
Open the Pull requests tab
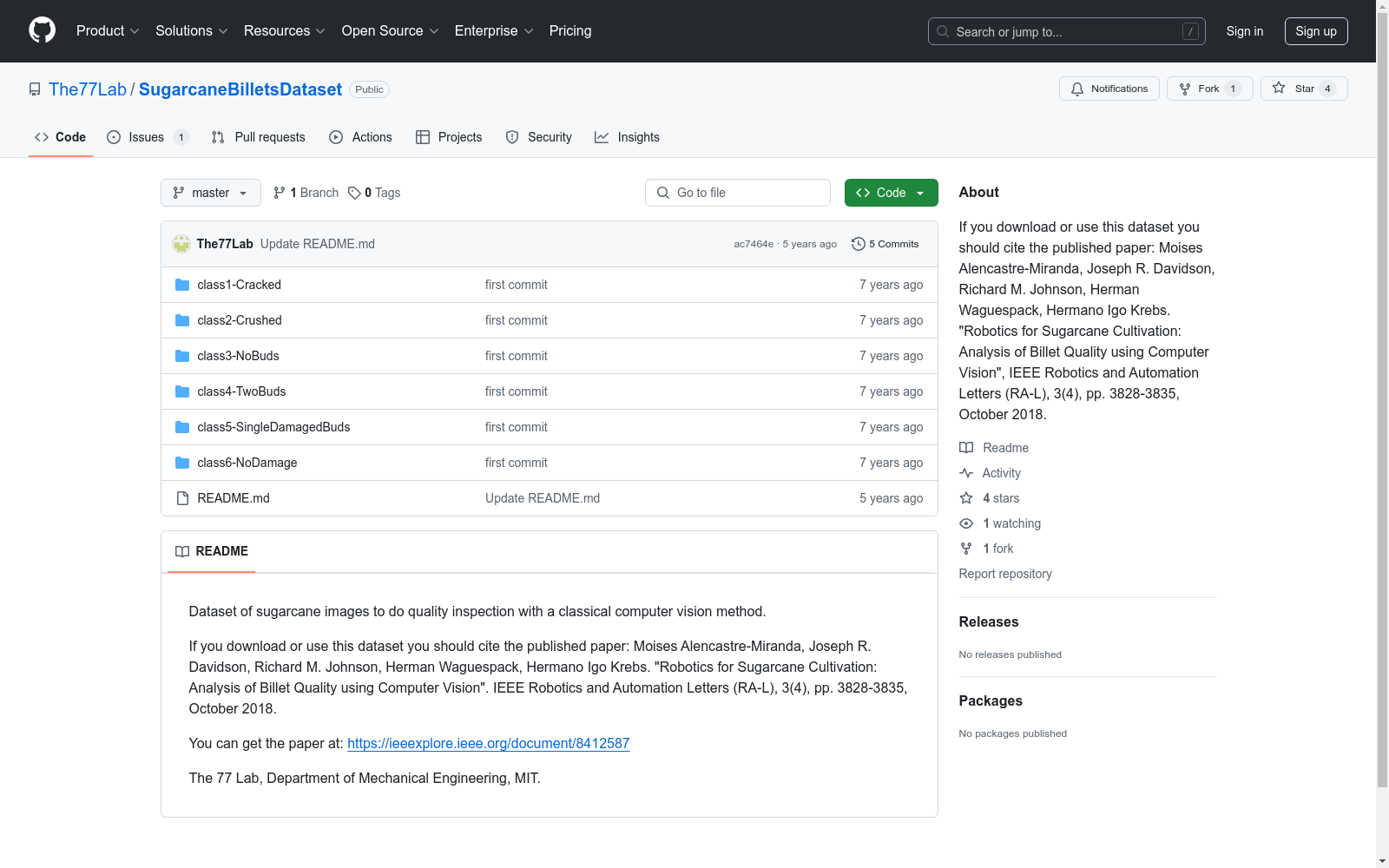click(x=259, y=137)
